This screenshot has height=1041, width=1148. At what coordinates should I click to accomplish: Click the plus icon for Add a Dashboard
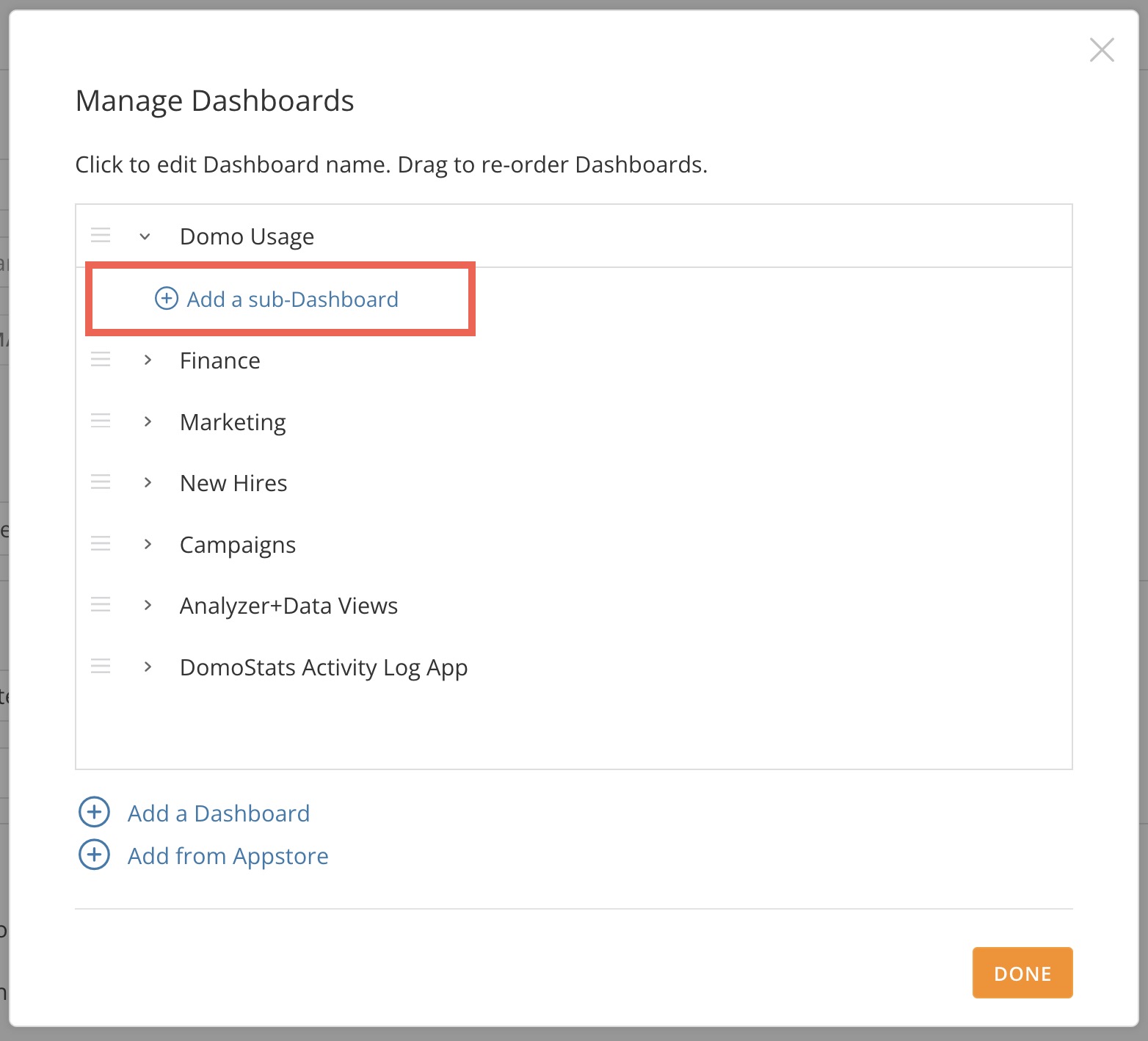tap(94, 812)
